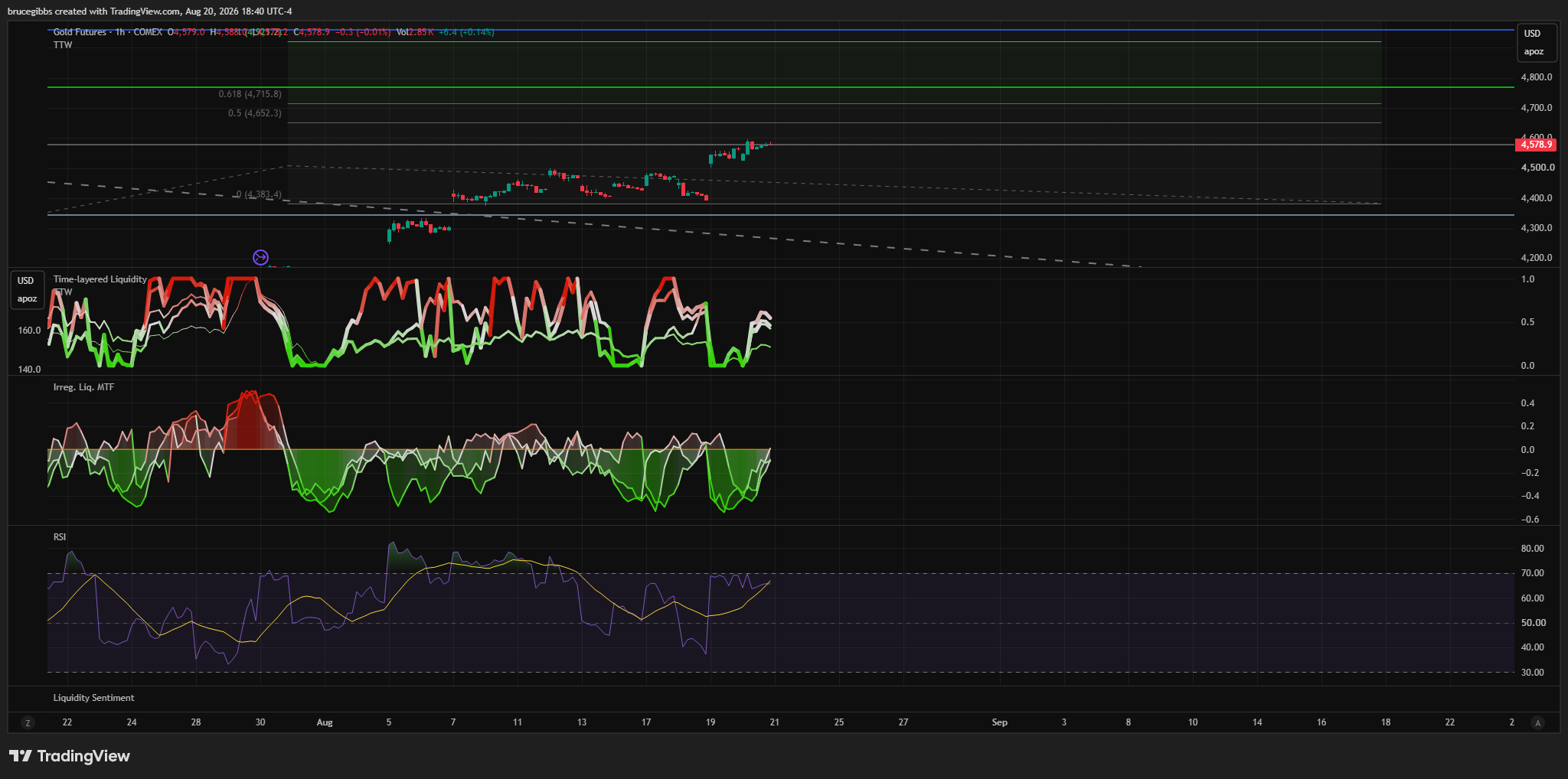Click the Sep label on the time axis
This screenshot has height=779, width=1568.
tap(1000, 722)
